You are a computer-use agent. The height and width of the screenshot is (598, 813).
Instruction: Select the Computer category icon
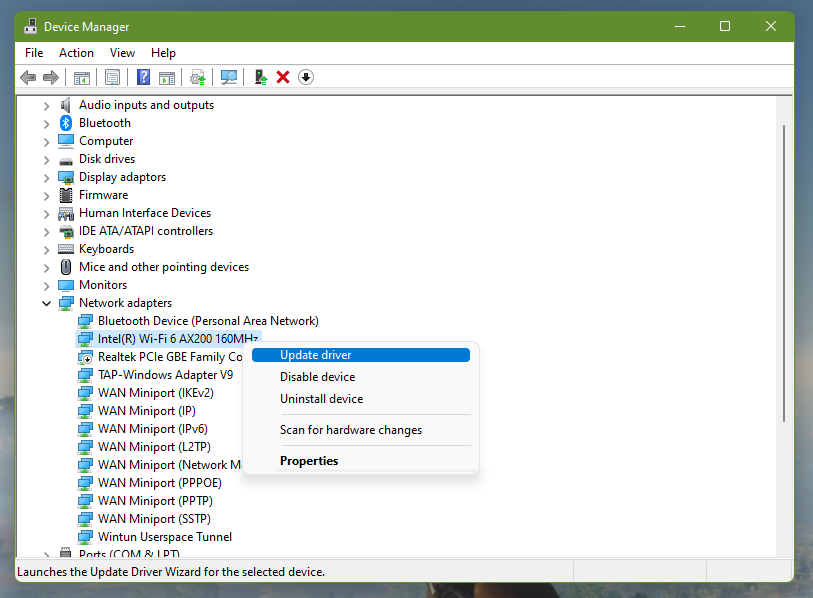point(66,141)
